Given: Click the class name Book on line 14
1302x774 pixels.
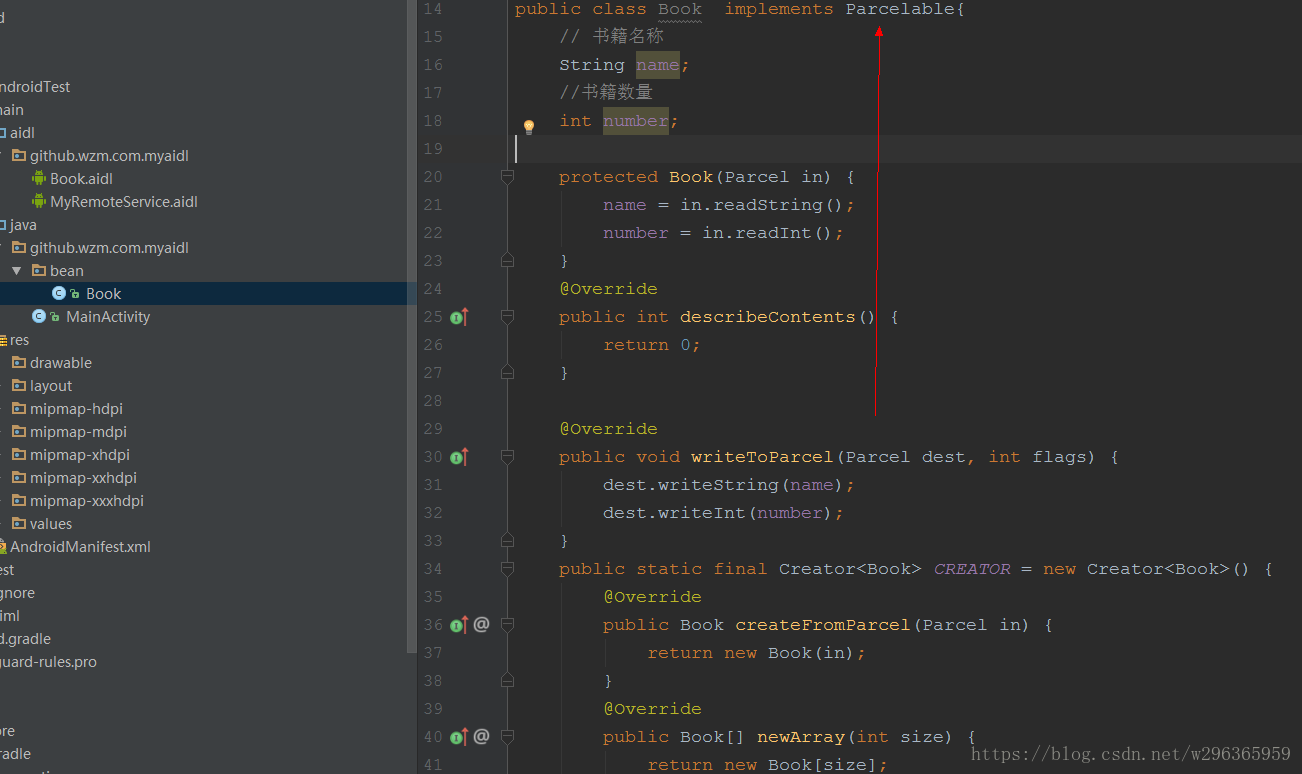Looking at the screenshot, I should (x=680, y=9).
